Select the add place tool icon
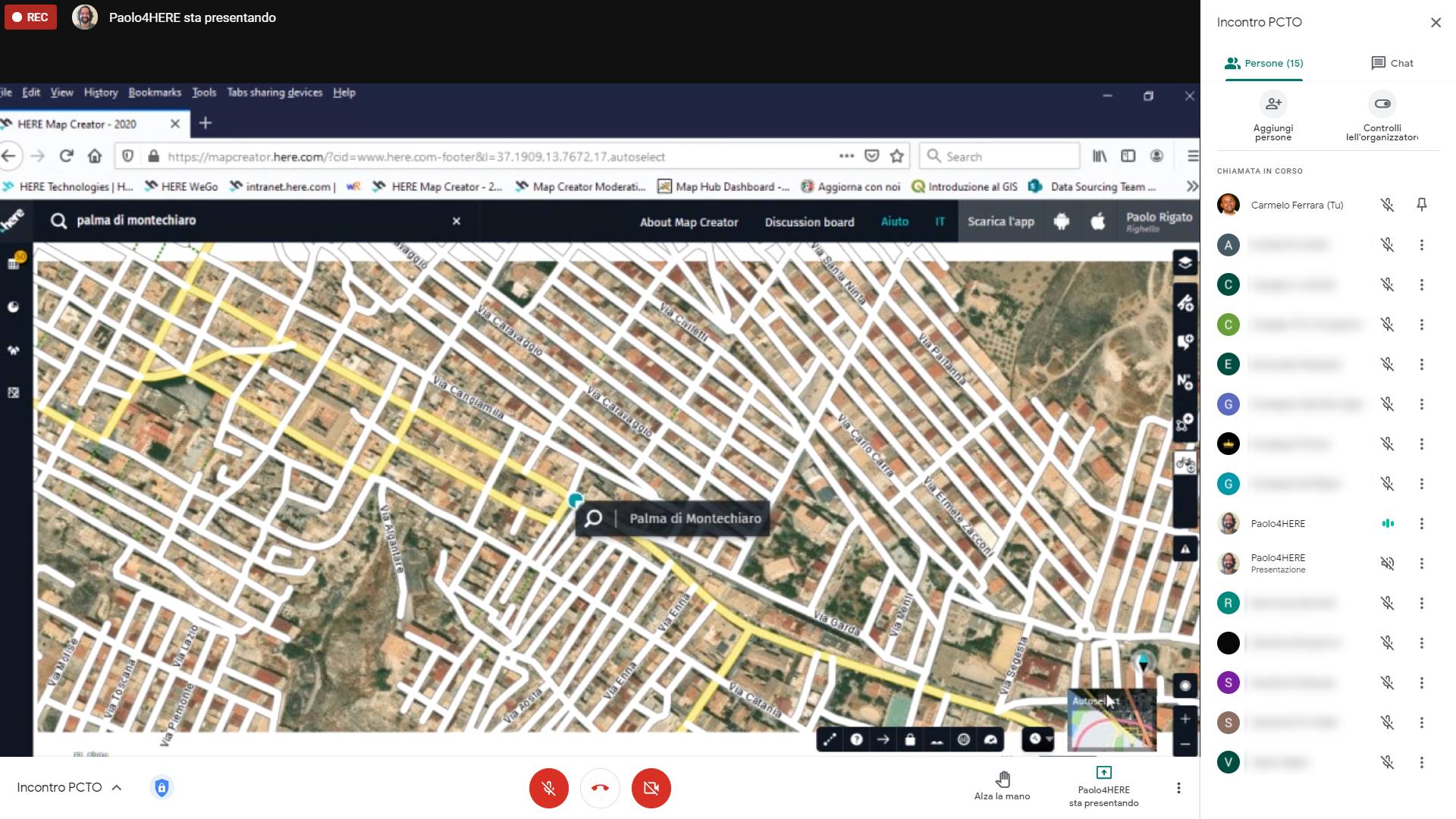Screen dimensions: 1456x819 pos(1185,342)
